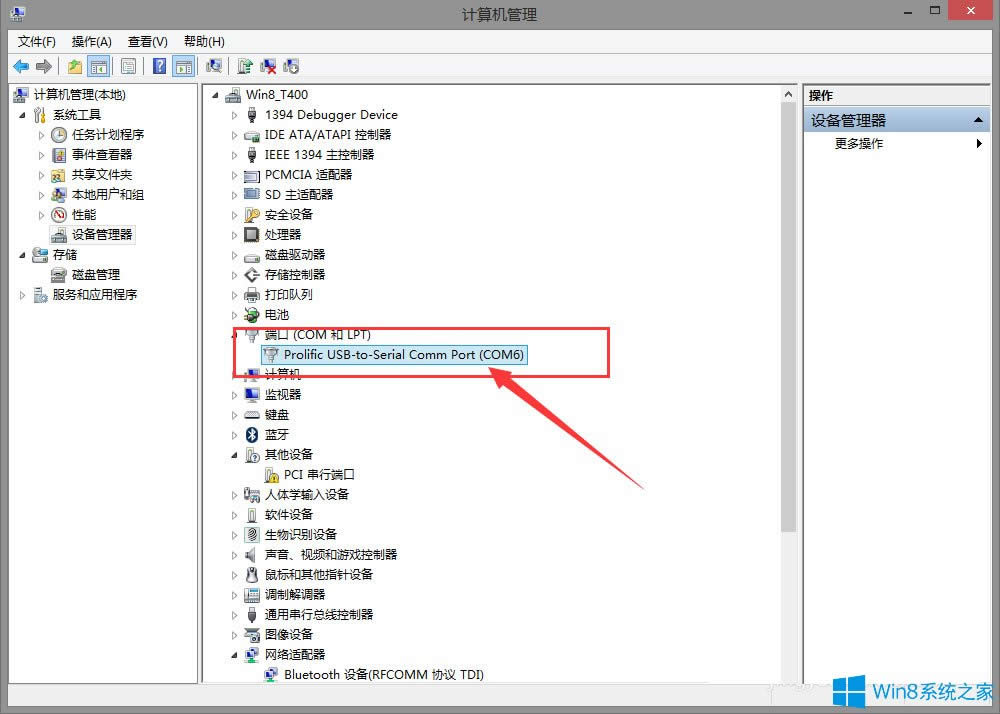Click Scan for hardware changes icon
The height and width of the screenshot is (714, 1000).
pyautogui.click(x=213, y=66)
